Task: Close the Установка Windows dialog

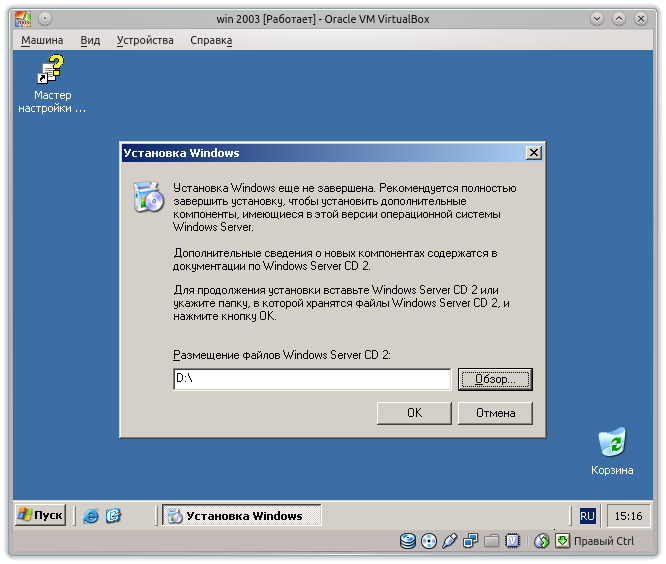Action: click(533, 153)
